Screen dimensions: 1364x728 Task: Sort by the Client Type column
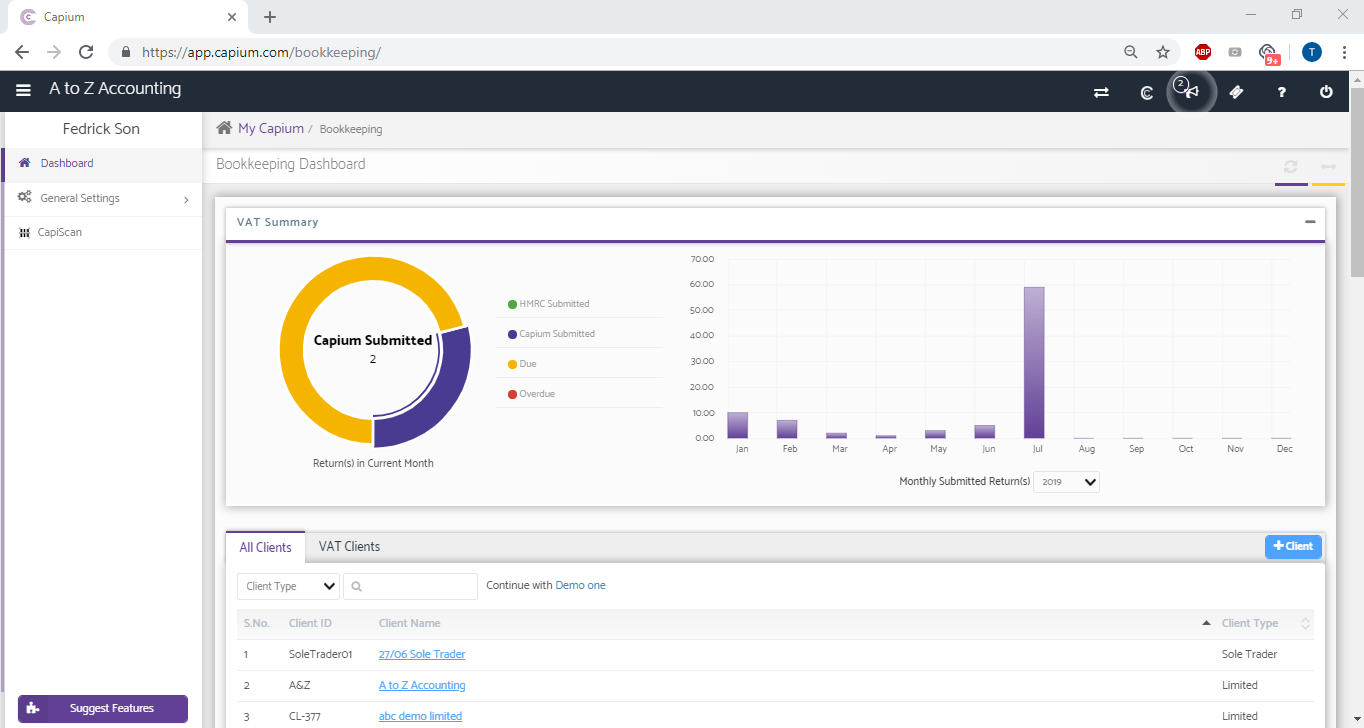click(1250, 623)
